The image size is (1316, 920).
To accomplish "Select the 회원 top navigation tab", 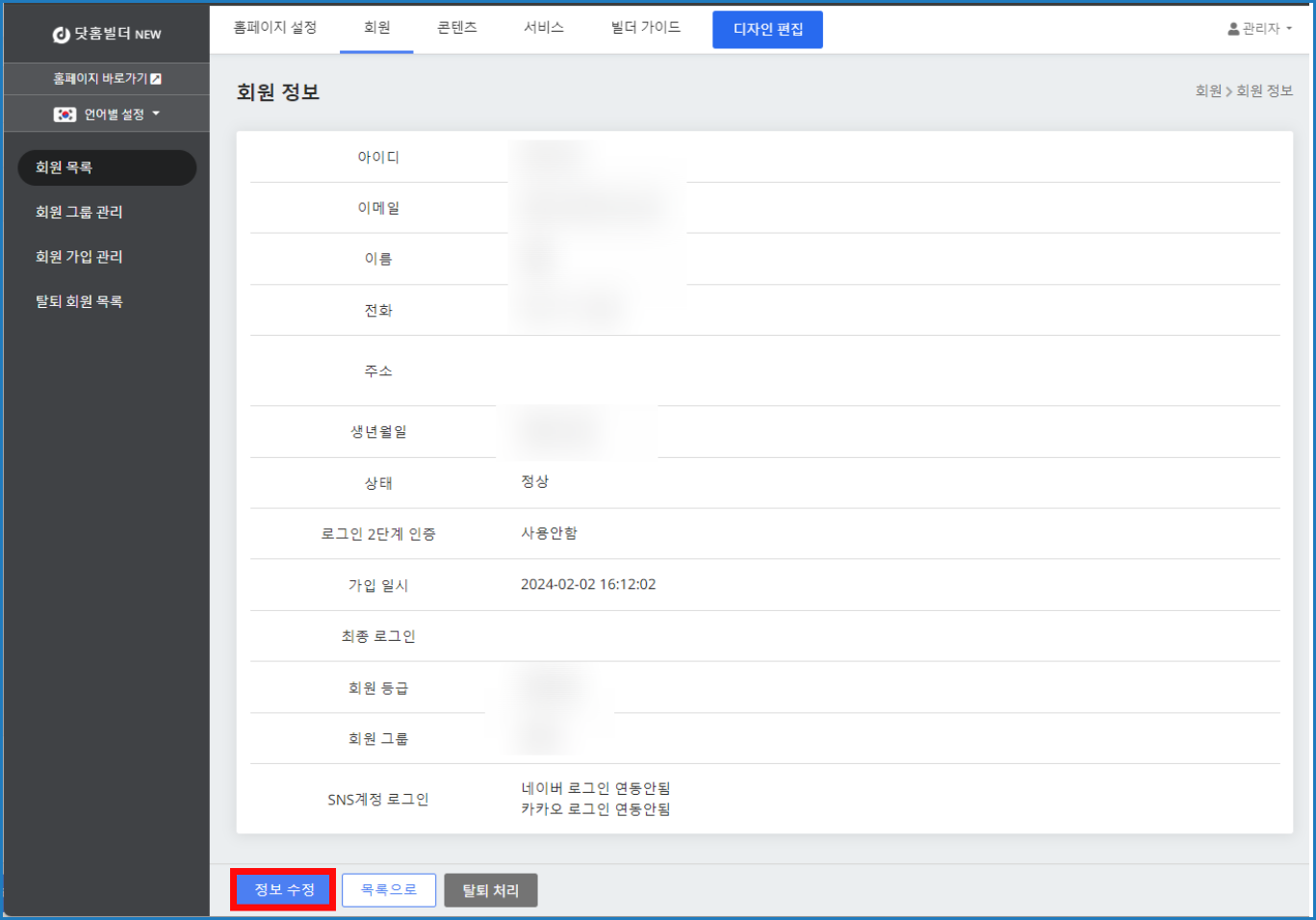I will 376,28.
